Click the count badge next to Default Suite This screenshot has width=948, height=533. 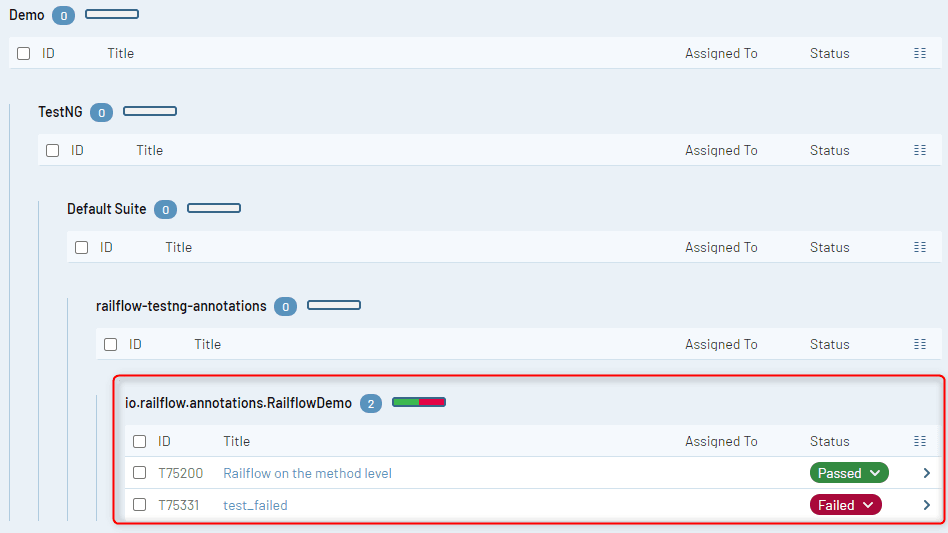click(166, 210)
